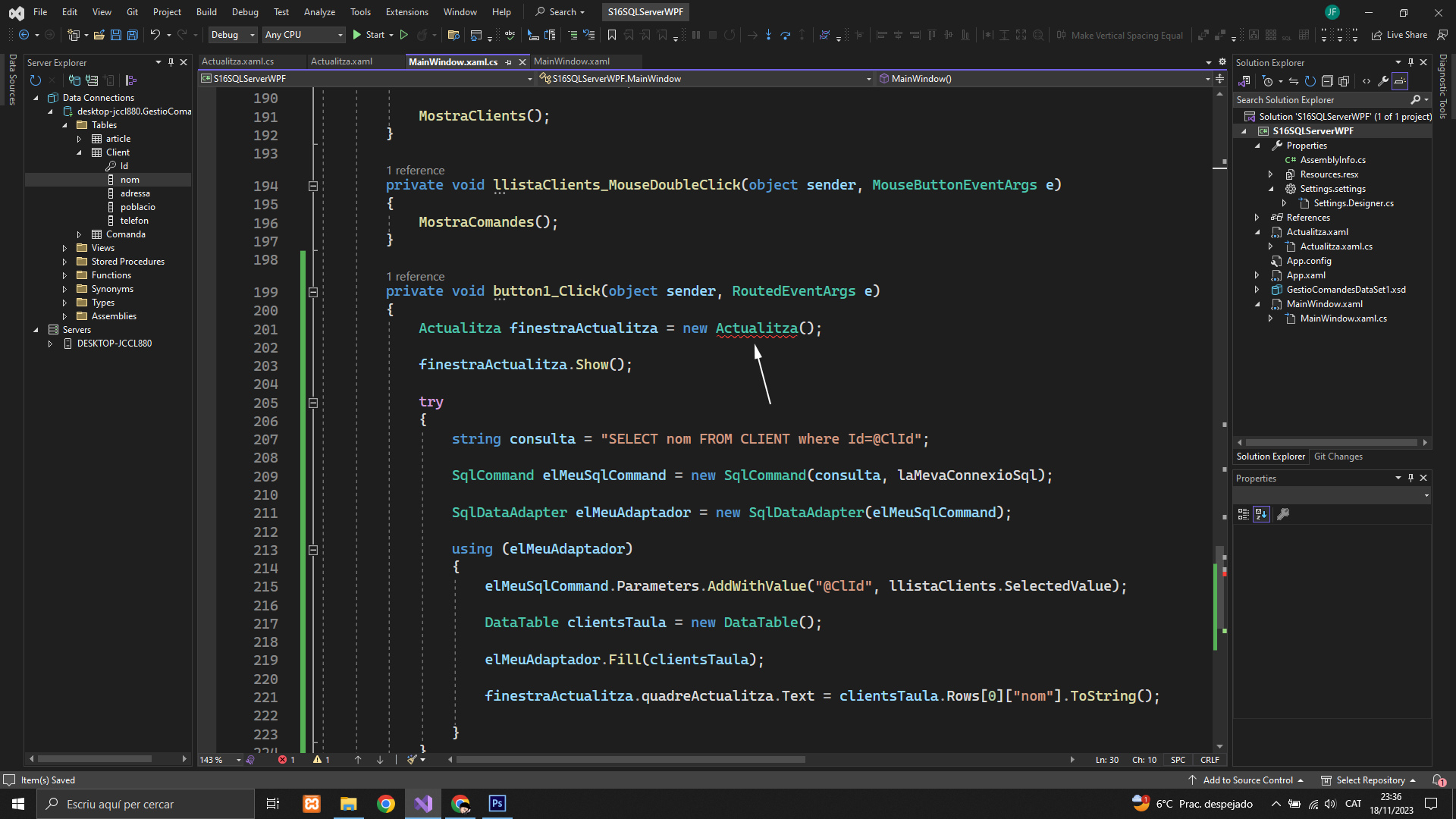Toggle Preview Selected Items in Solution Explorer
This screenshot has height=819, width=1456.
pyautogui.click(x=1400, y=81)
